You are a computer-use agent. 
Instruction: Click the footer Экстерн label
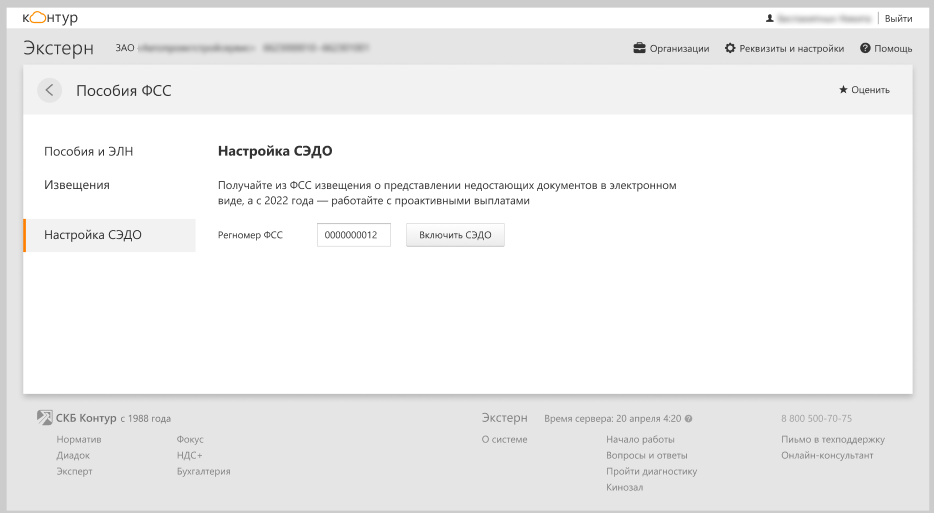[505, 418]
